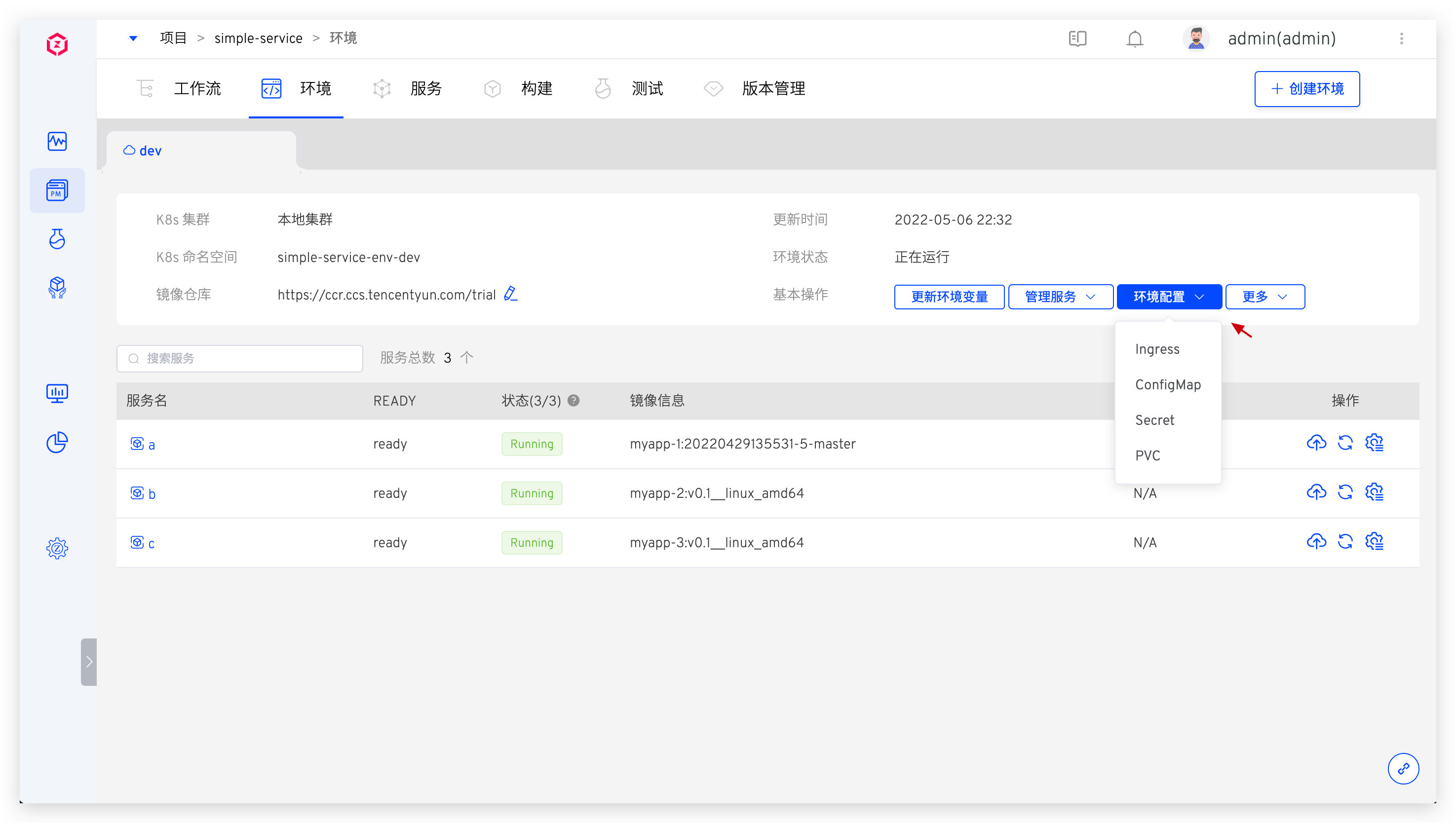The height and width of the screenshot is (823, 1456).
Task: Click the notification bell icon
Action: click(1134, 39)
